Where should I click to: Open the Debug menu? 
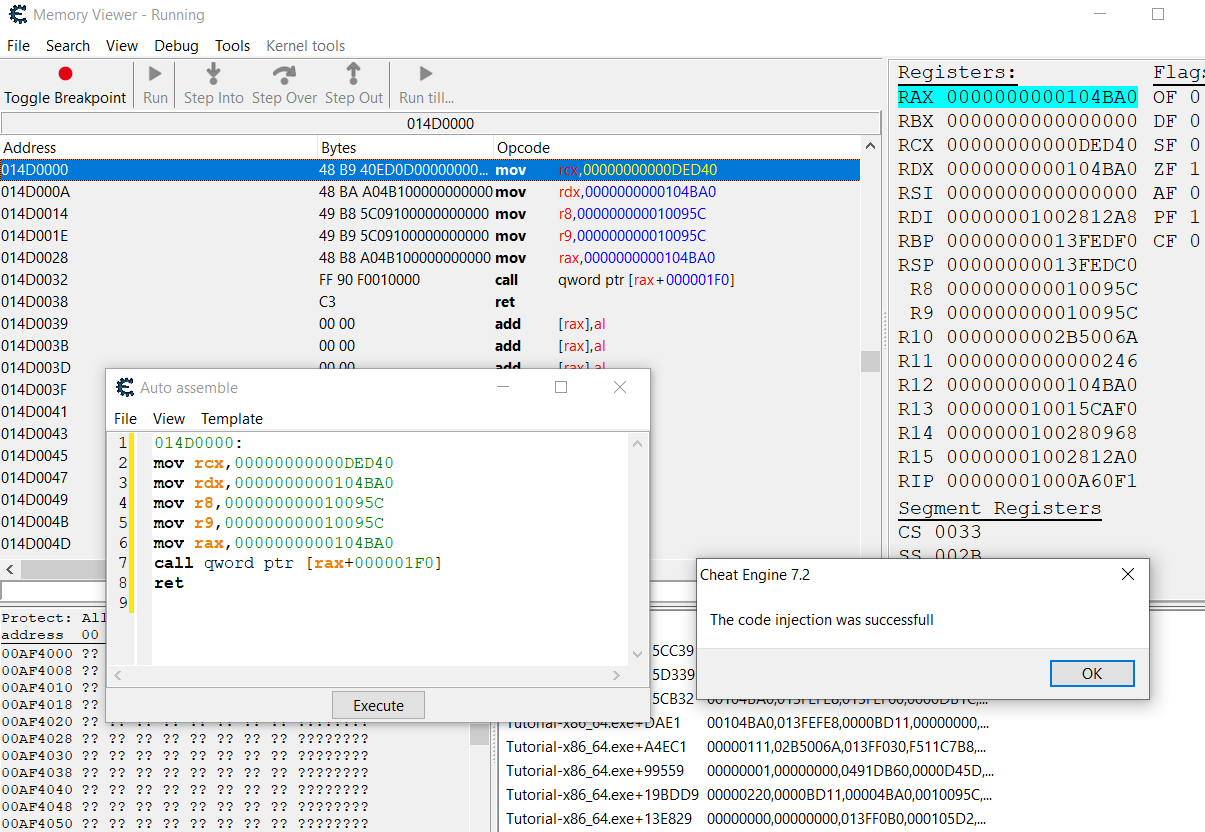click(176, 46)
